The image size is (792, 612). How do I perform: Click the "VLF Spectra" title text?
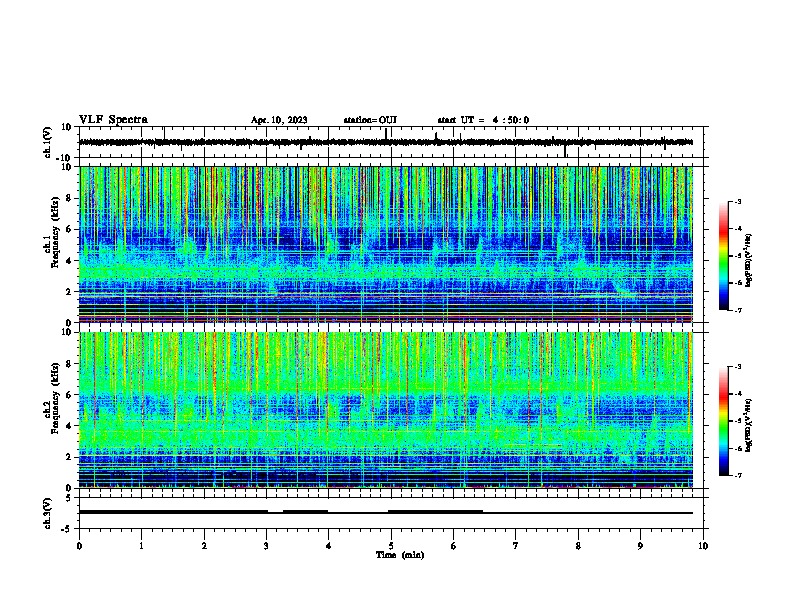pos(113,119)
